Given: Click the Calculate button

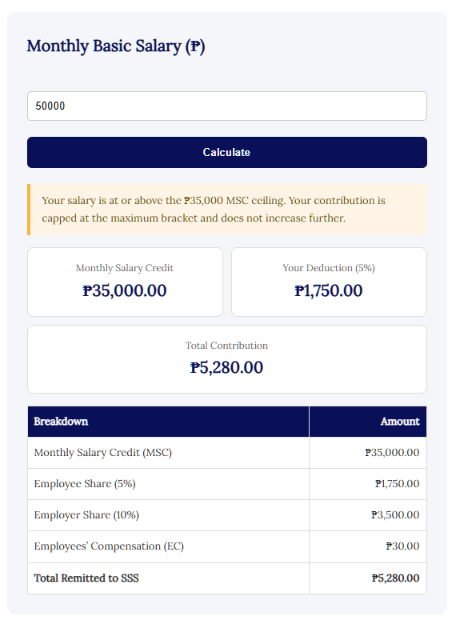Looking at the screenshot, I should pyautogui.click(x=227, y=152).
